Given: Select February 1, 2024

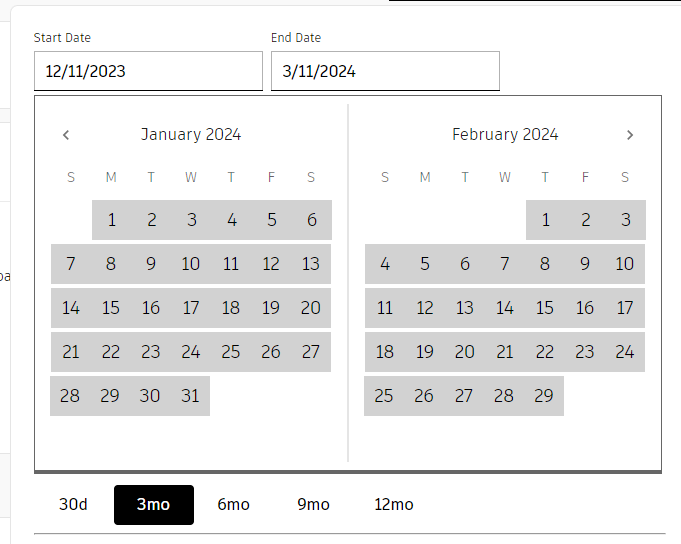Looking at the screenshot, I should [x=545, y=220].
